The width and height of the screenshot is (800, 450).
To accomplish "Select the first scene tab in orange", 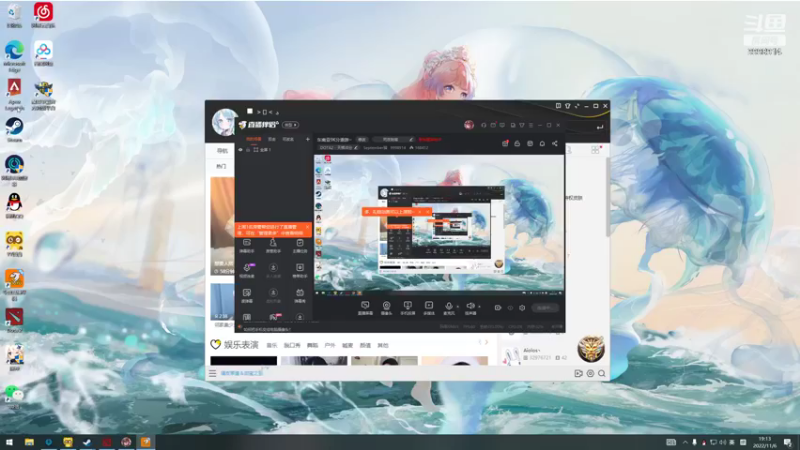I will (x=254, y=139).
